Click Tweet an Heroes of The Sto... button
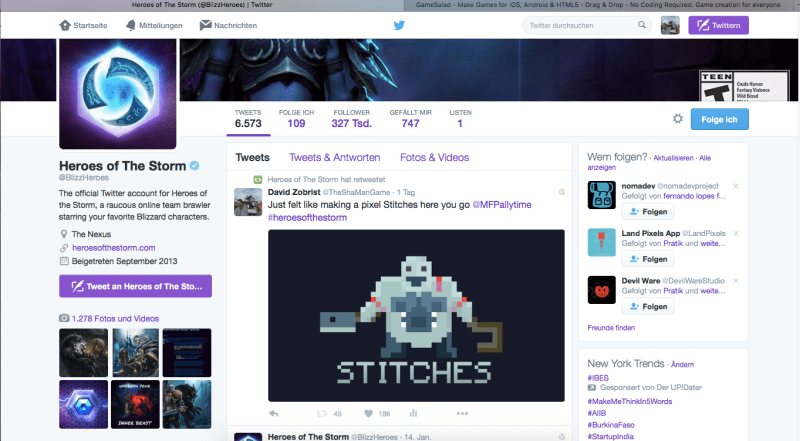Viewport: 800px width, 441px height. (135, 286)
